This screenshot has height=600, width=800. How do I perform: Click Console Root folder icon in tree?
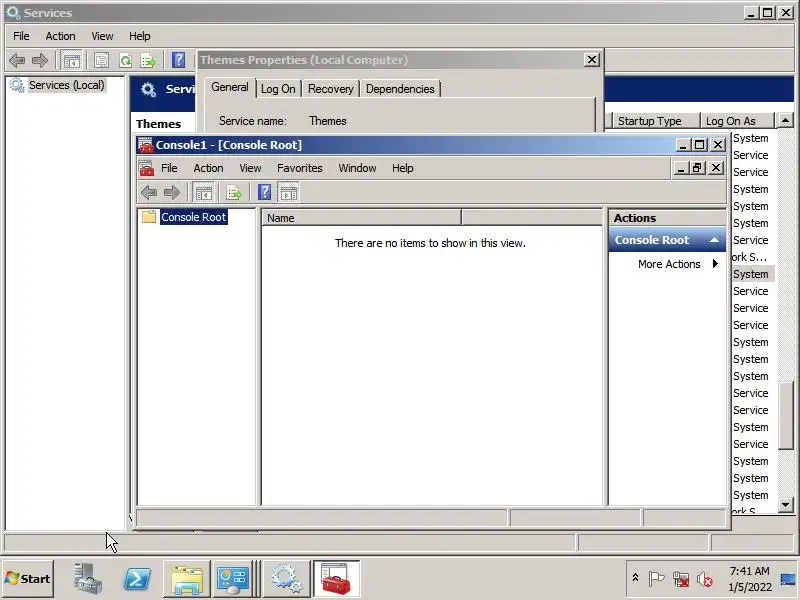tap(148, 217)
